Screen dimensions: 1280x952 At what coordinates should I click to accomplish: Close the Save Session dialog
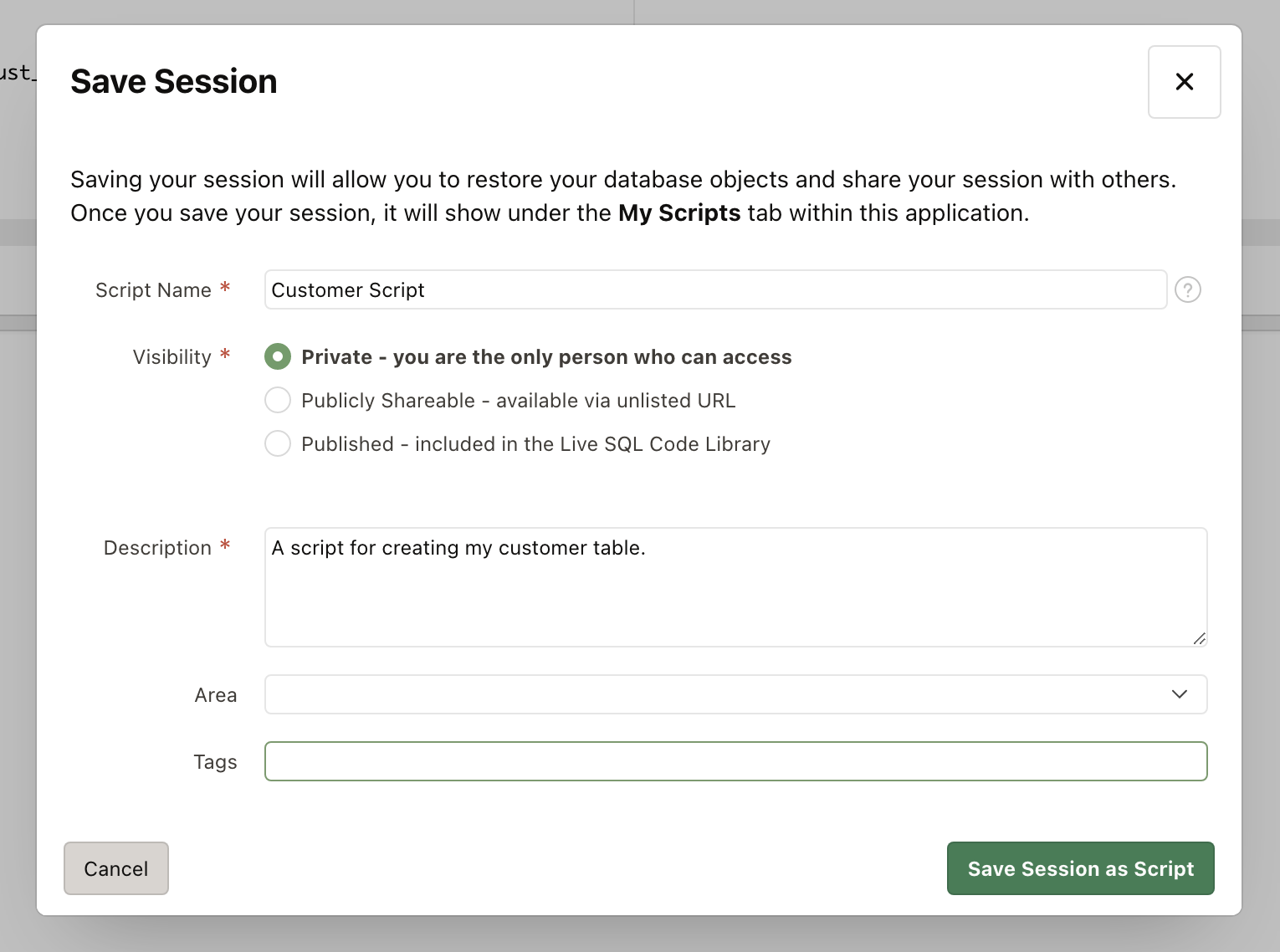[1184, 82]
